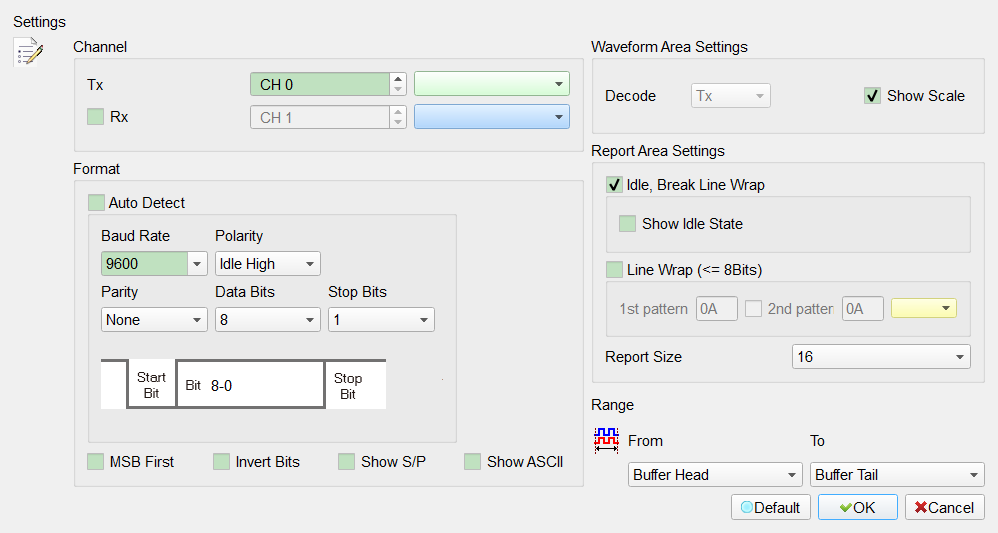Toggle the Invert Bits checkbox

(221, 462)
